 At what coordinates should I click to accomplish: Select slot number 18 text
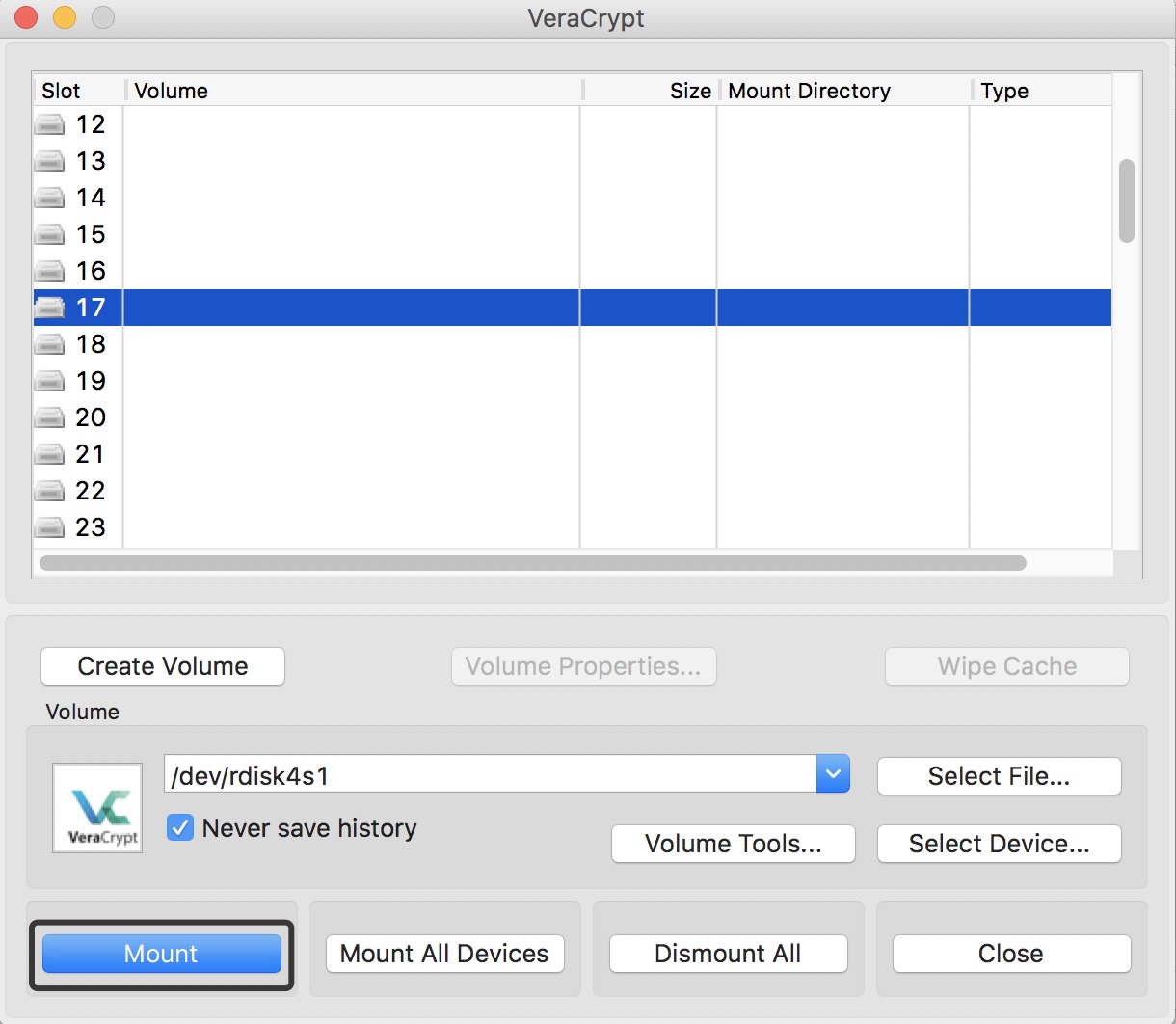(x=91, y=344)
